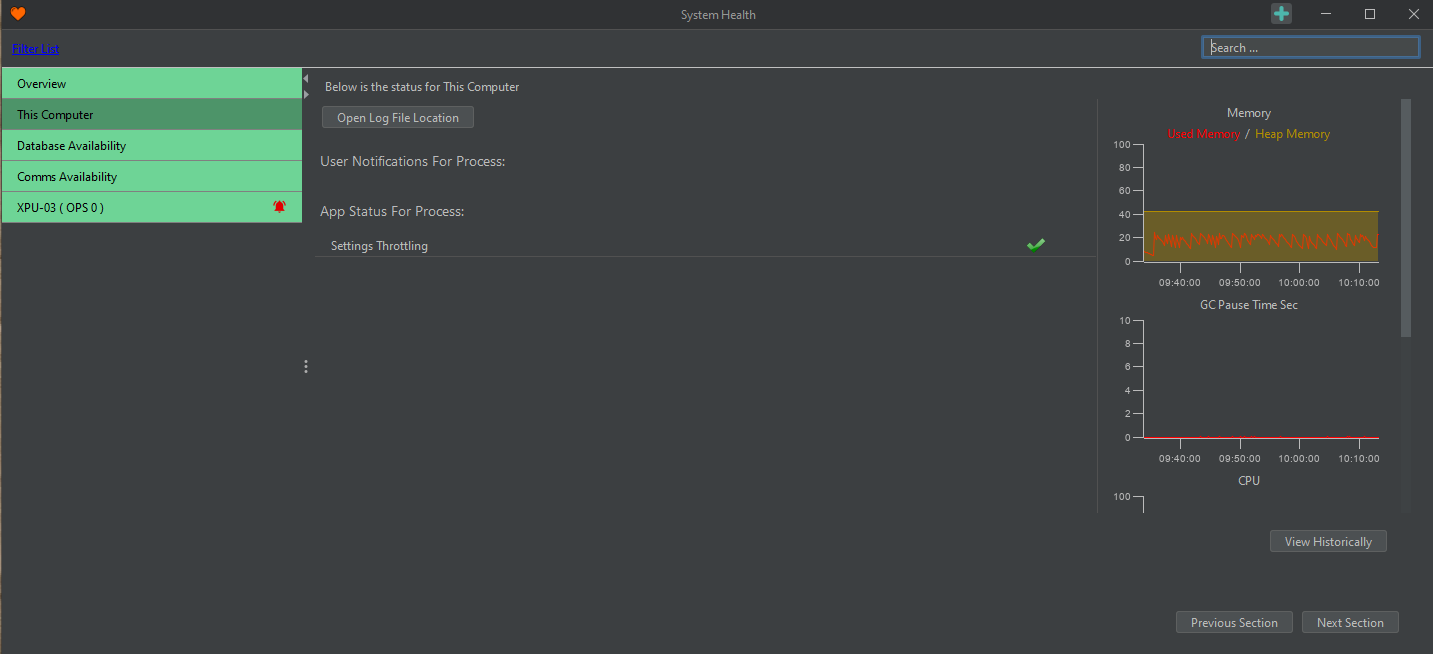Collapse sidebar with left arrow
The image size is (1433, 654).
306,78
